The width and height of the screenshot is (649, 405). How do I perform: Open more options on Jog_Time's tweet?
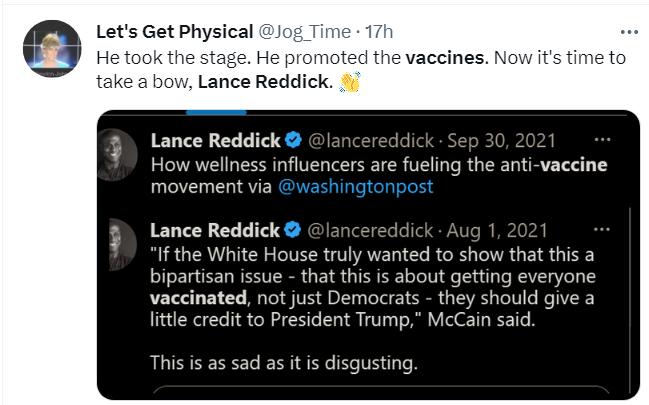click(628, 31)
